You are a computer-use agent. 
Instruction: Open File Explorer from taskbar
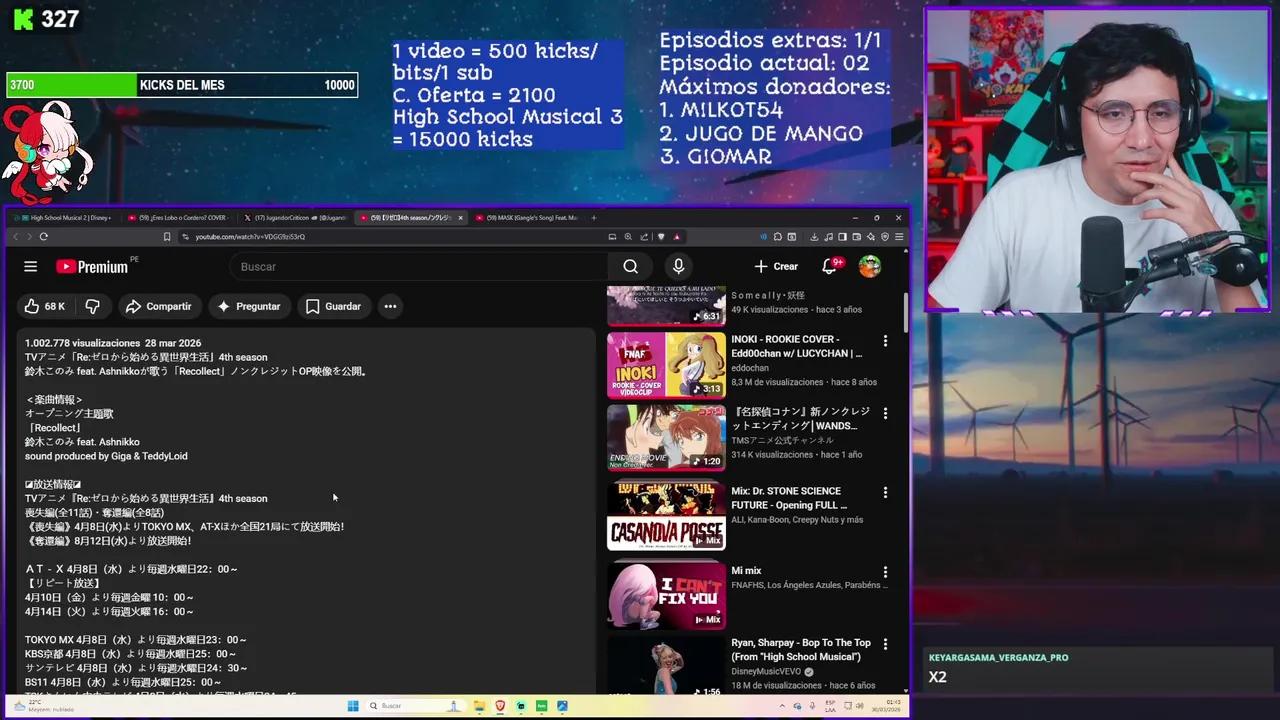[480, 706]
